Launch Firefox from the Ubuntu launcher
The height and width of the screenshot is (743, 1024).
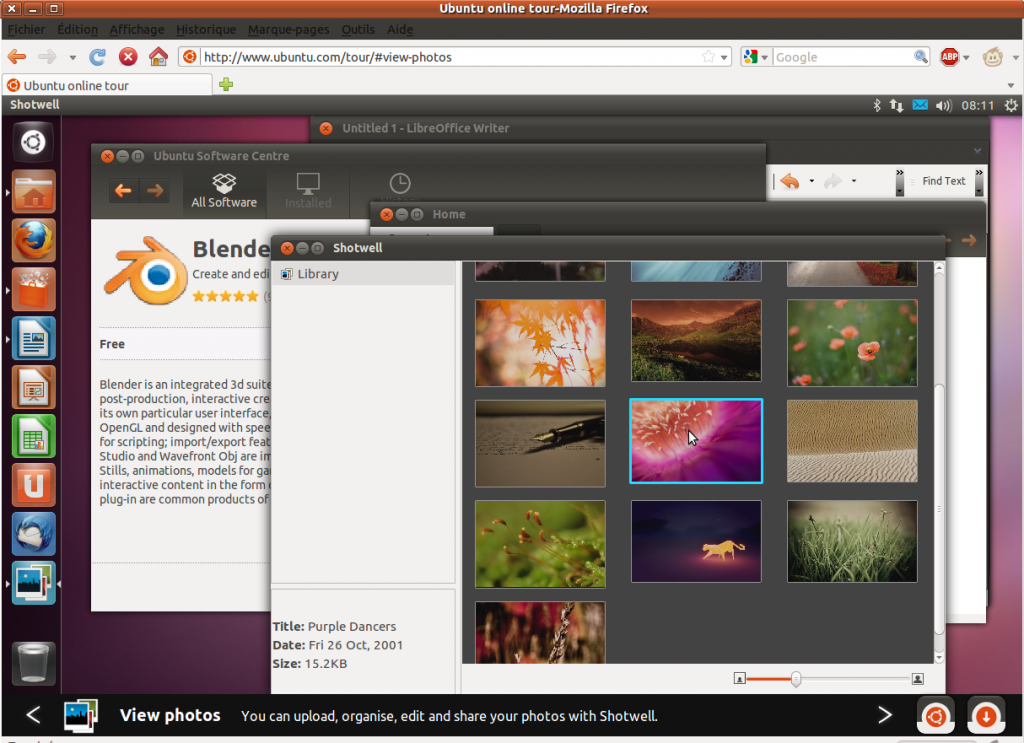pos(33,240)
